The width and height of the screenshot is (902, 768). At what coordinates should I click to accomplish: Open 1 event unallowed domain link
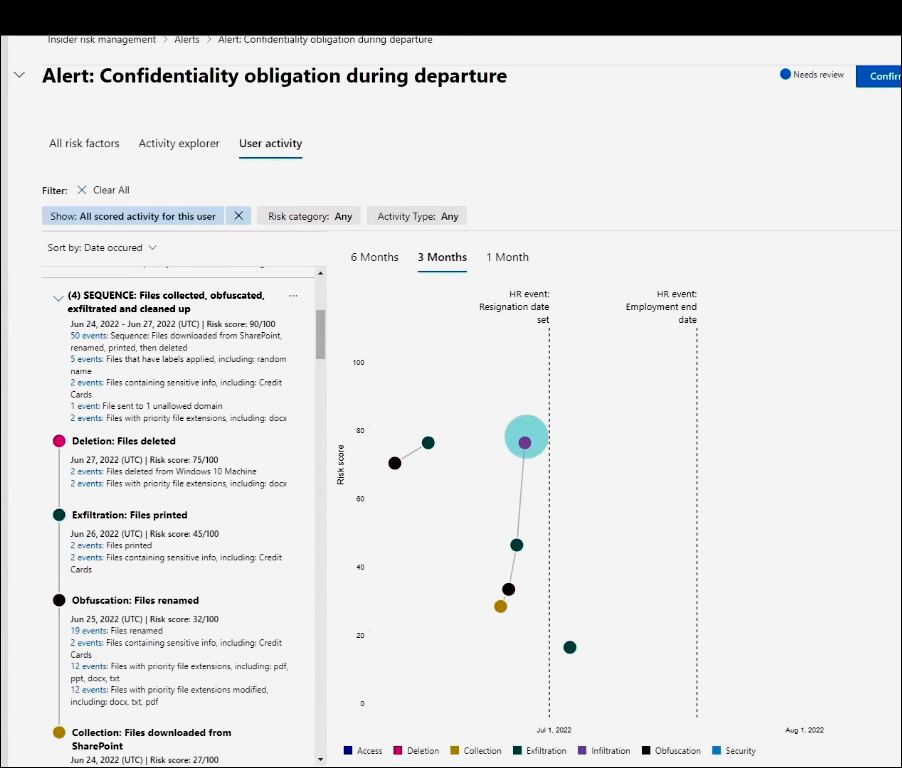point(85,406)
